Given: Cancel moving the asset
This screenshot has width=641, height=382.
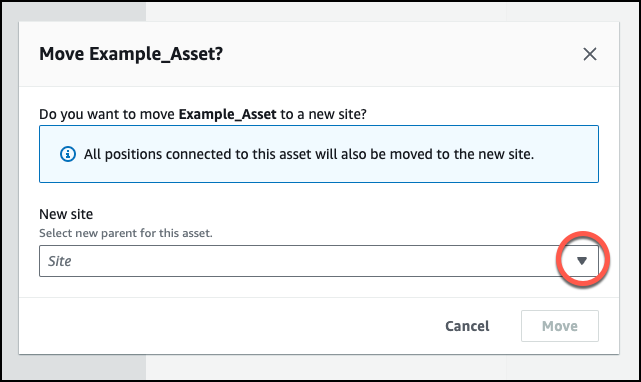Looking at the screenshot, I should (467, 326).
